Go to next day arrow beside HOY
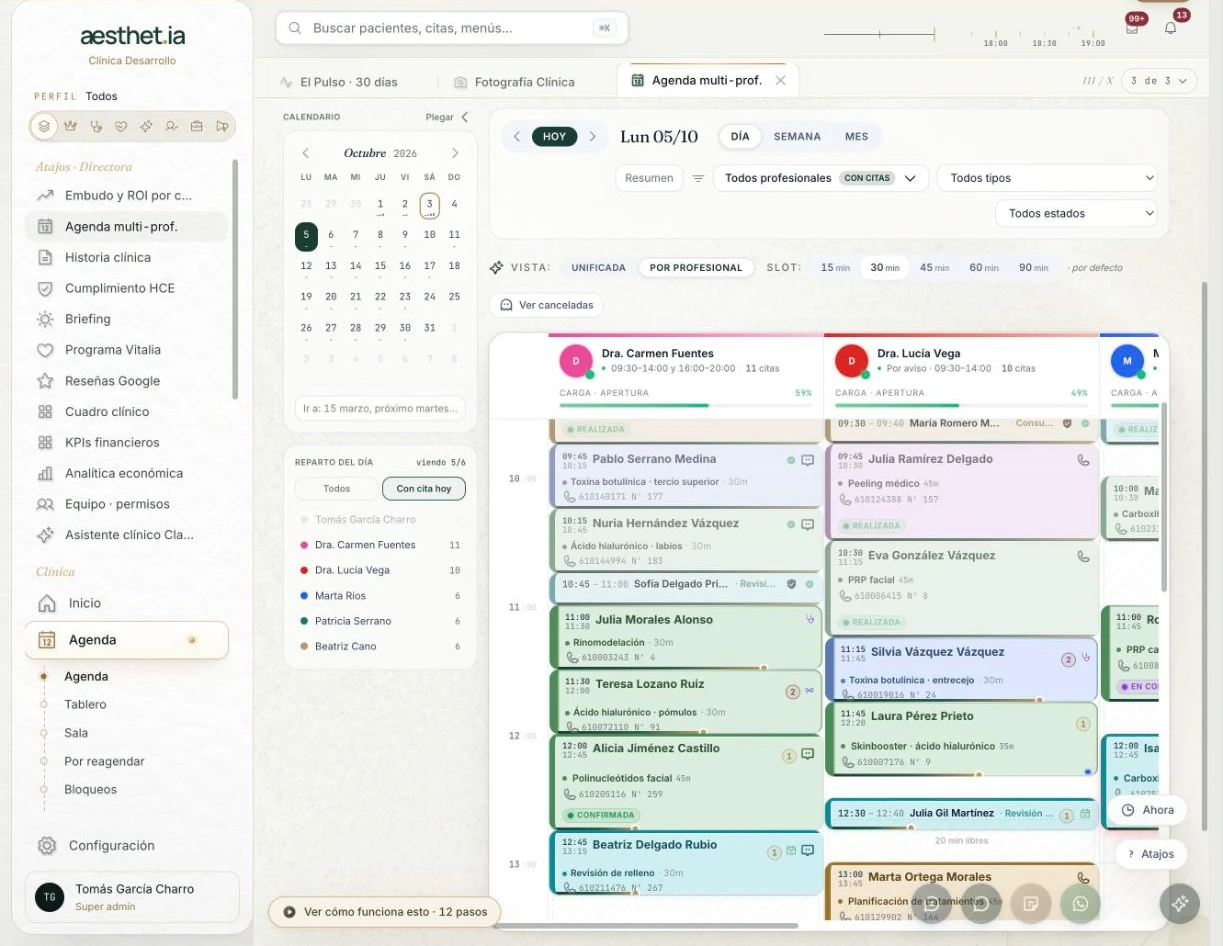This screenshot has height=946, width=1223. 593,137
